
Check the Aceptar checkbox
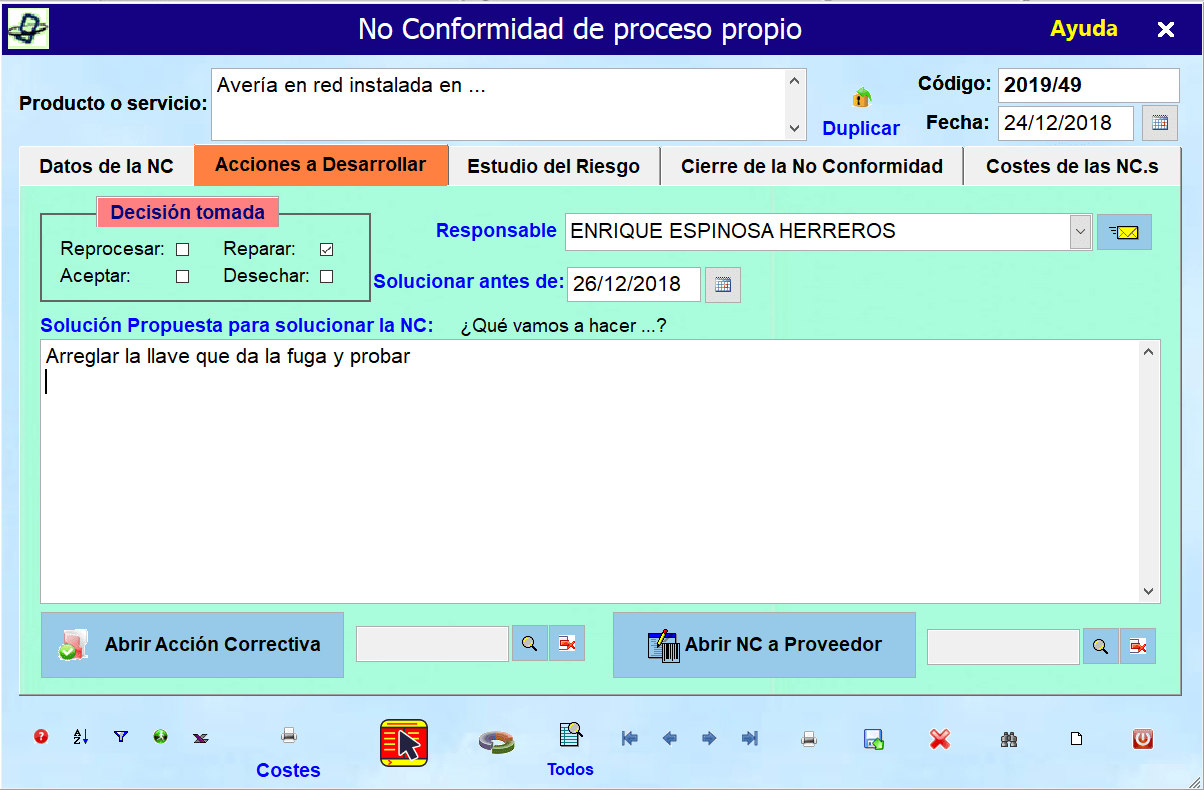click(x=182, y=277)
